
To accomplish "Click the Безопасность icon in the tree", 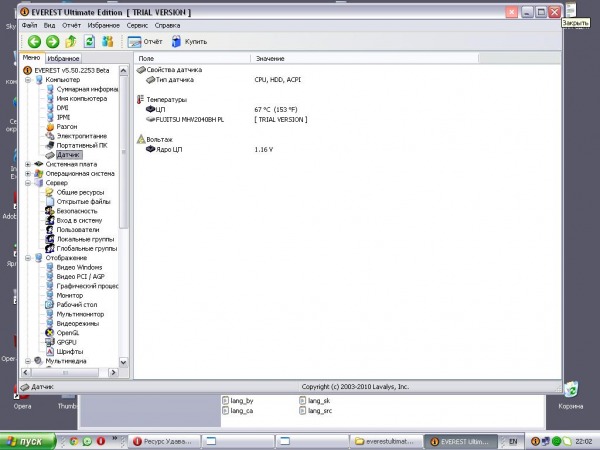I will tap(50, 211).
